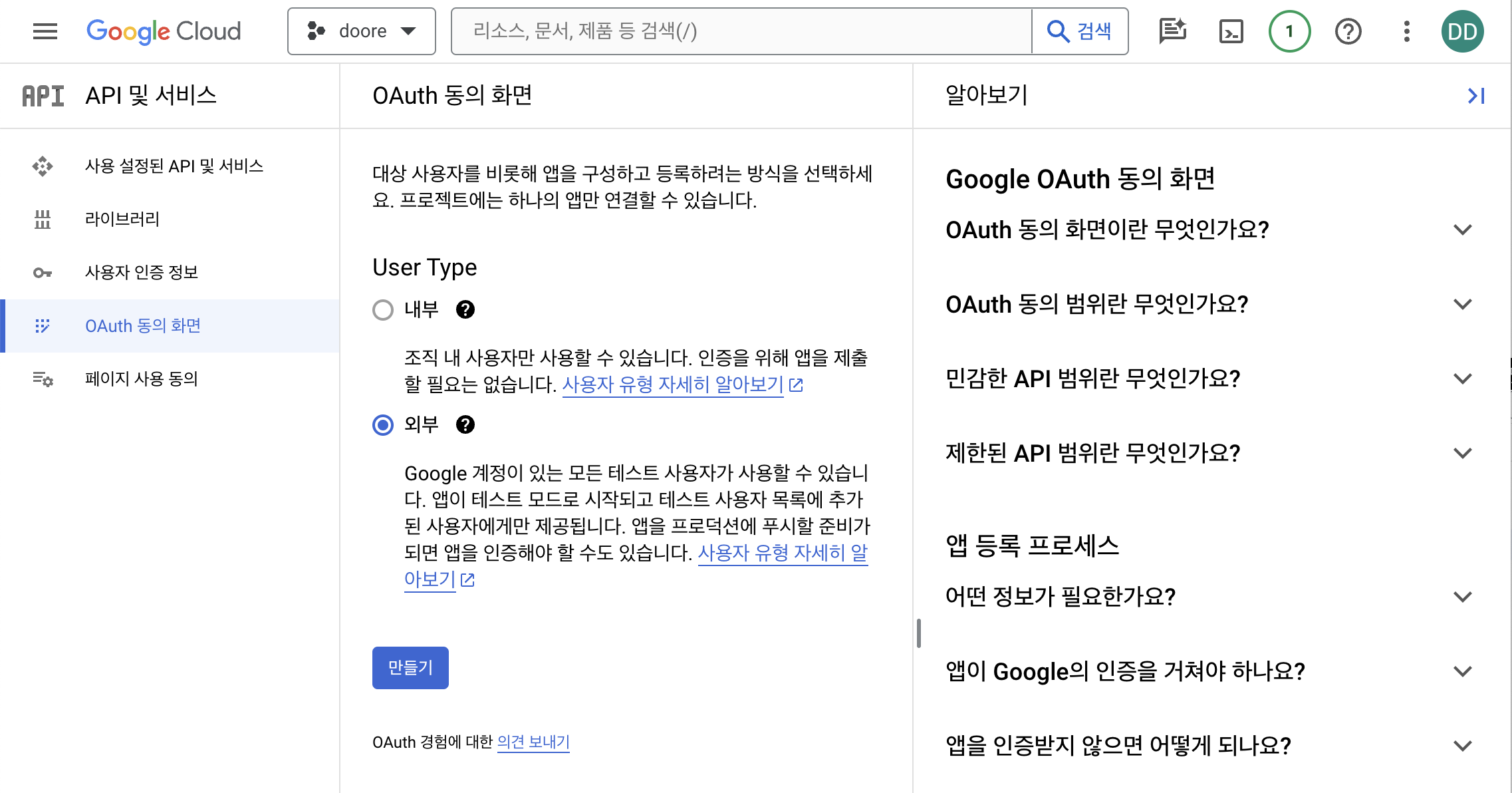Expand 'OAuth 동의 화면이란 무엇인가요?' section
Viewport: 1512px width, 793px height.
[1462, 230]
